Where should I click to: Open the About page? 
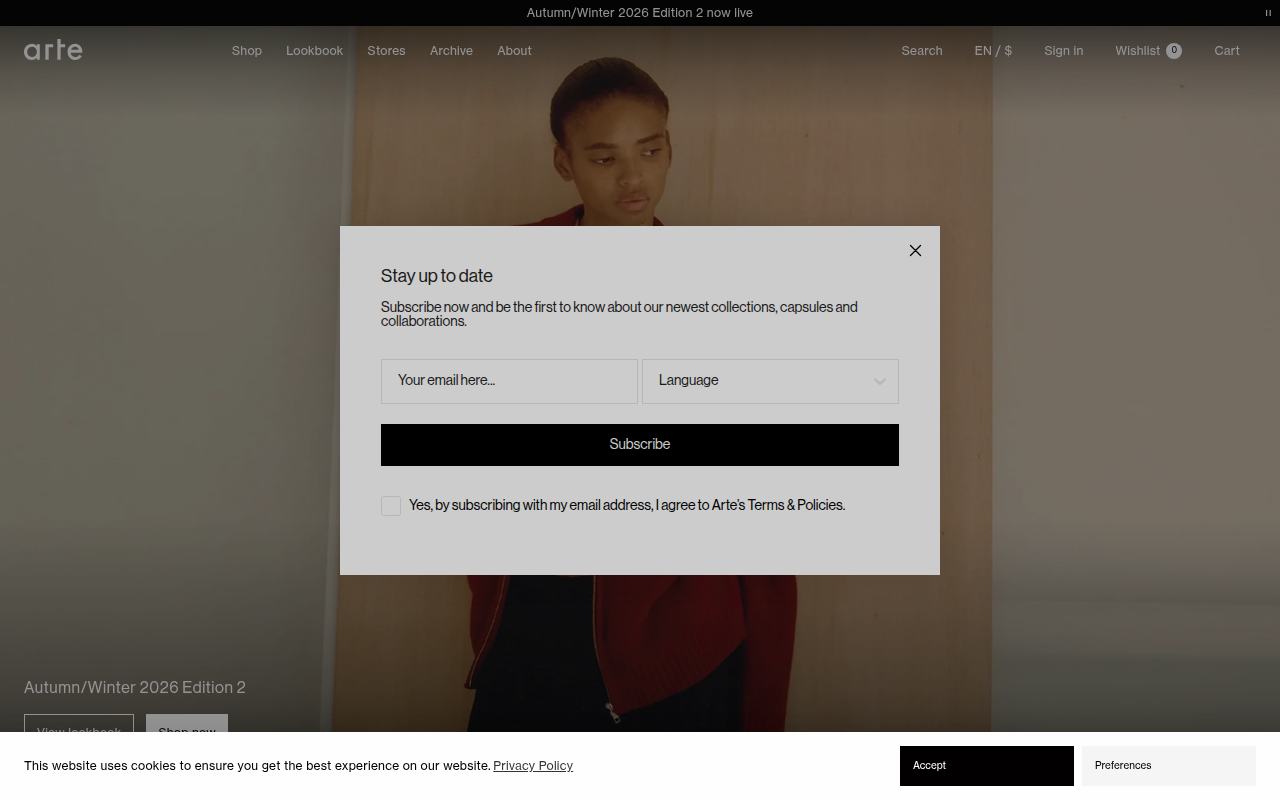click(514, 51)
